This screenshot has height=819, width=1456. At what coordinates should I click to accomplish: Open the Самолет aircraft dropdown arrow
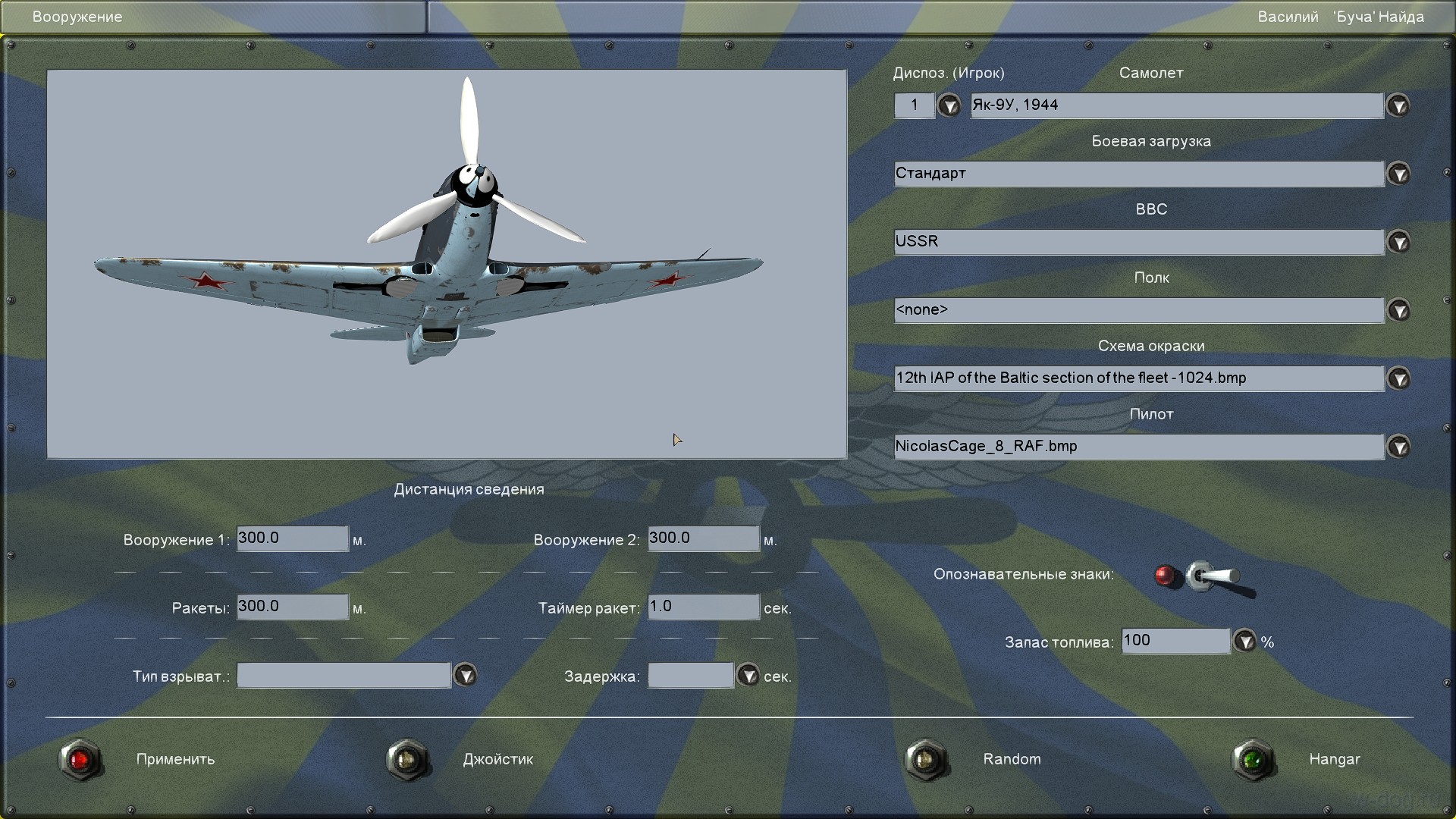[1398, 105]
